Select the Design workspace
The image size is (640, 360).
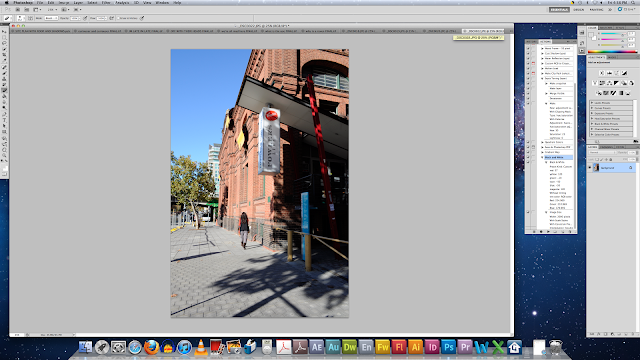click(579, 10)
